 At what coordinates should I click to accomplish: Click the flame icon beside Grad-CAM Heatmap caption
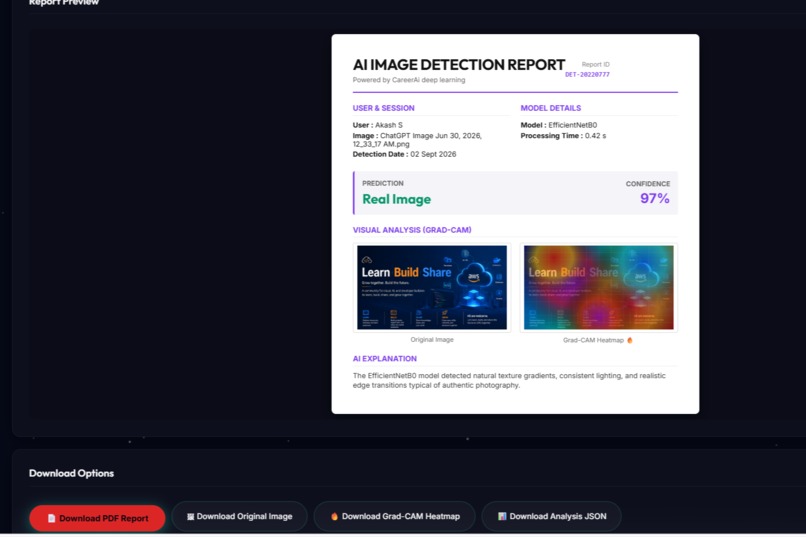(x=630, y=340)
